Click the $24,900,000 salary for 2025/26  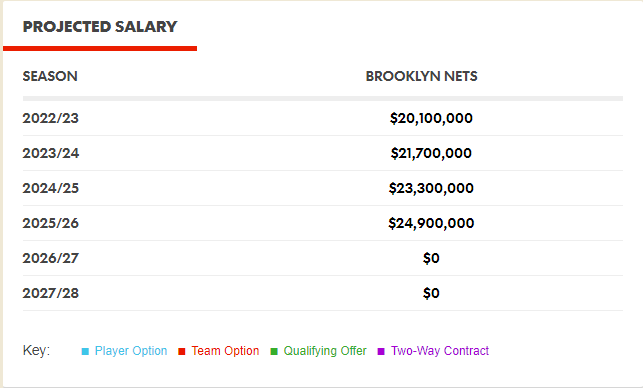click(x=431, y=223)
